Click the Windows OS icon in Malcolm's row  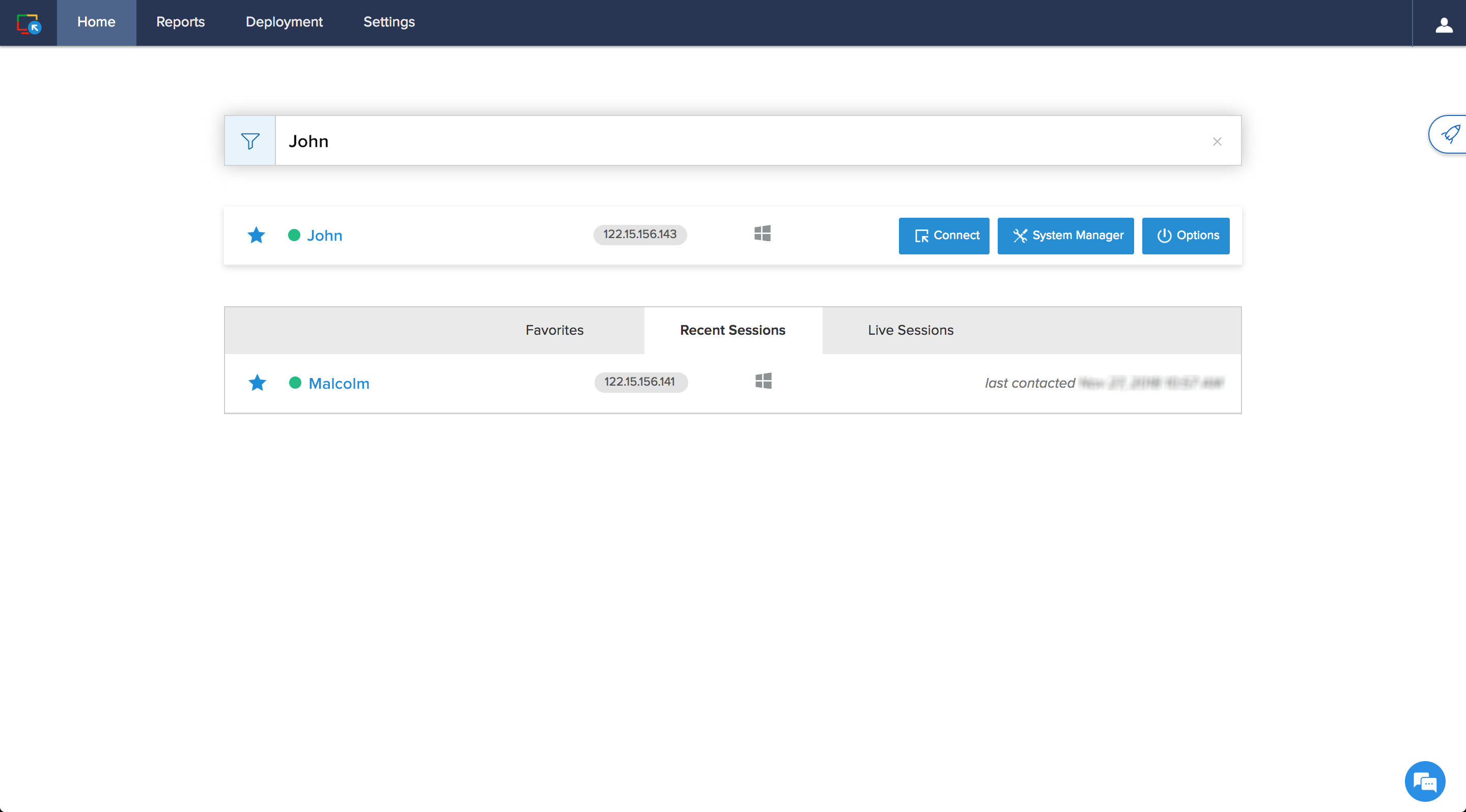tap(763, 381)
